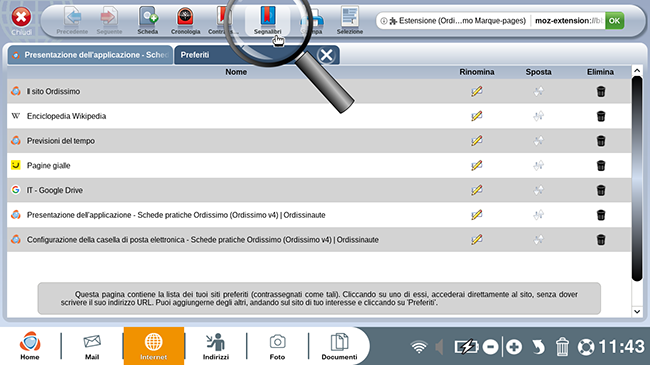
Task: Go back with the Precedente arrow
Action: [72, 20]
